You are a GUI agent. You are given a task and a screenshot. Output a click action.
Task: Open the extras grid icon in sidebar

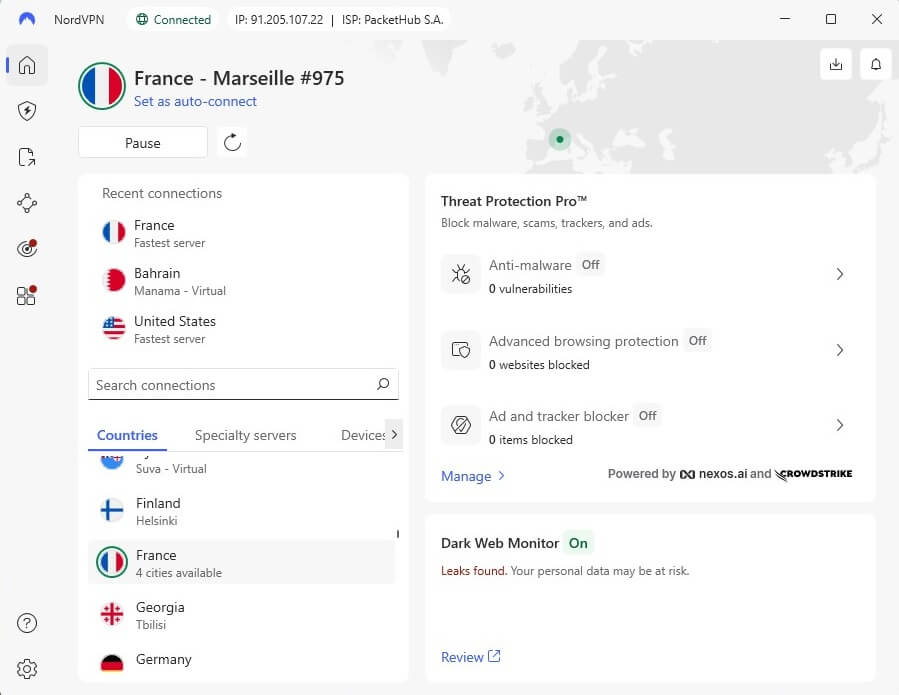point(27,295)
